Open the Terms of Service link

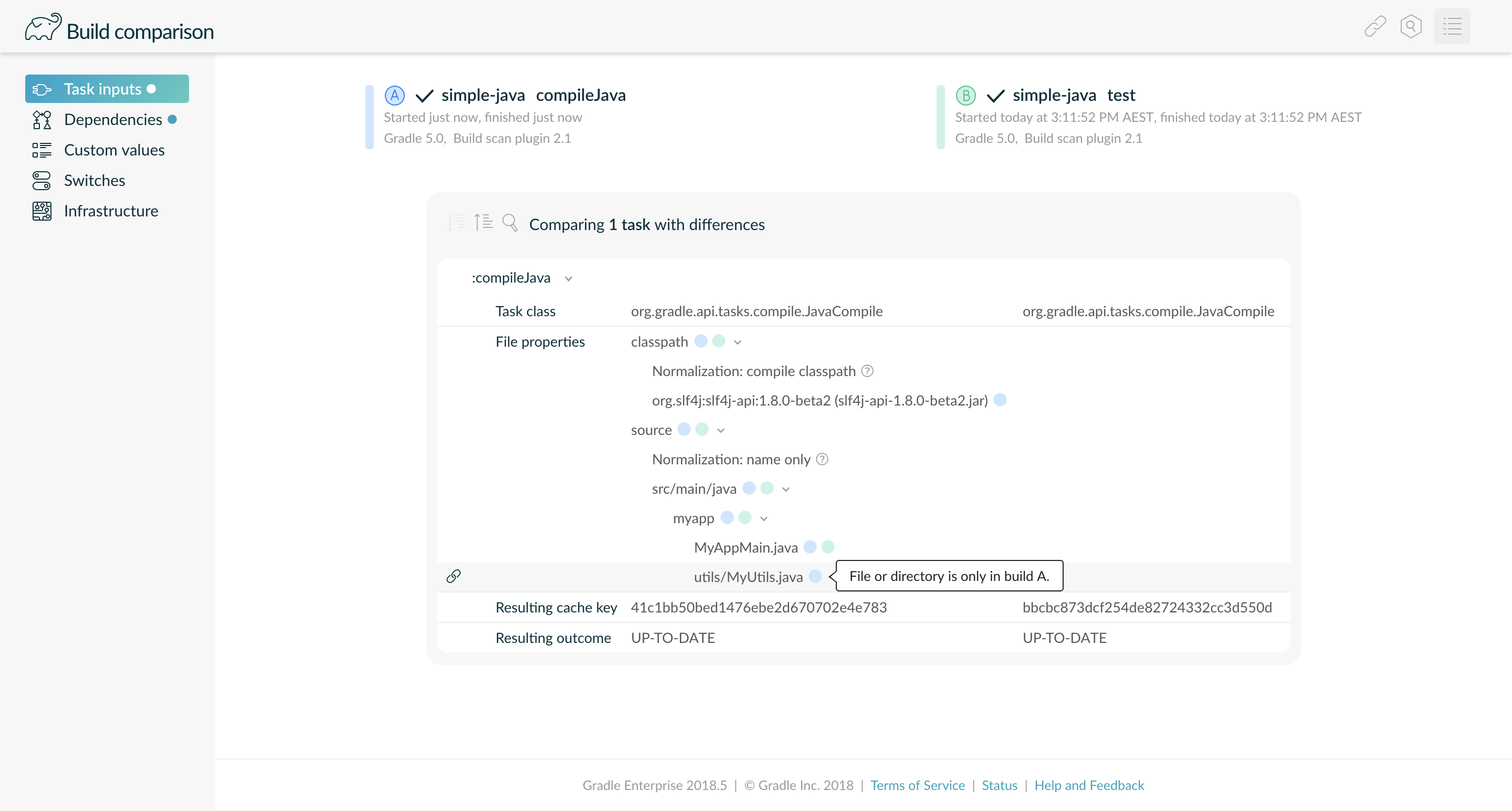pyautogui.click(x=917, y=785)
